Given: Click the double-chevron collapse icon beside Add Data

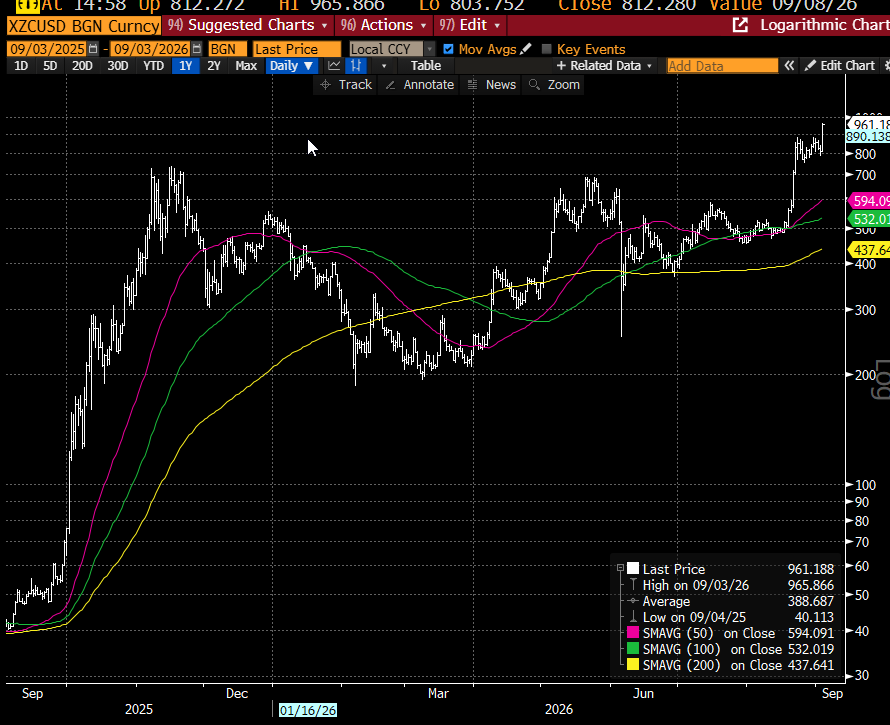Looking at the screenshot, I should pos(789,66).
